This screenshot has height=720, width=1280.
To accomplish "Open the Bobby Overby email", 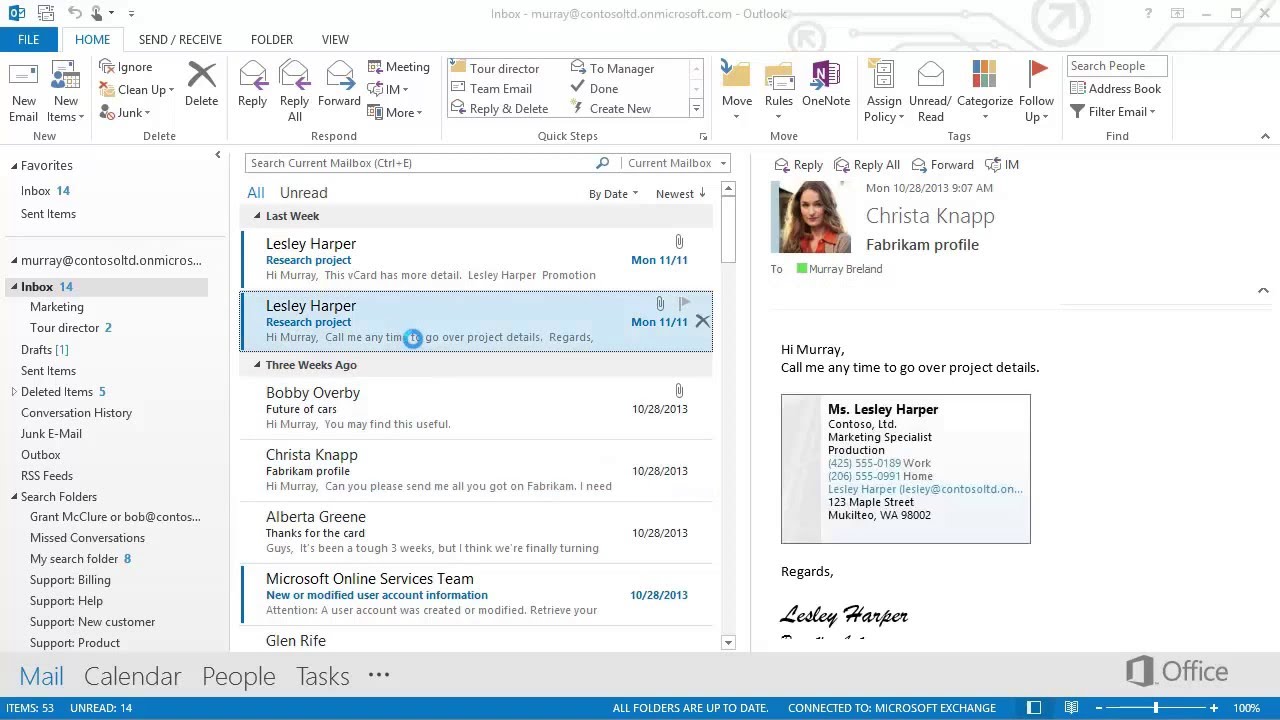I will click(476, 408).
